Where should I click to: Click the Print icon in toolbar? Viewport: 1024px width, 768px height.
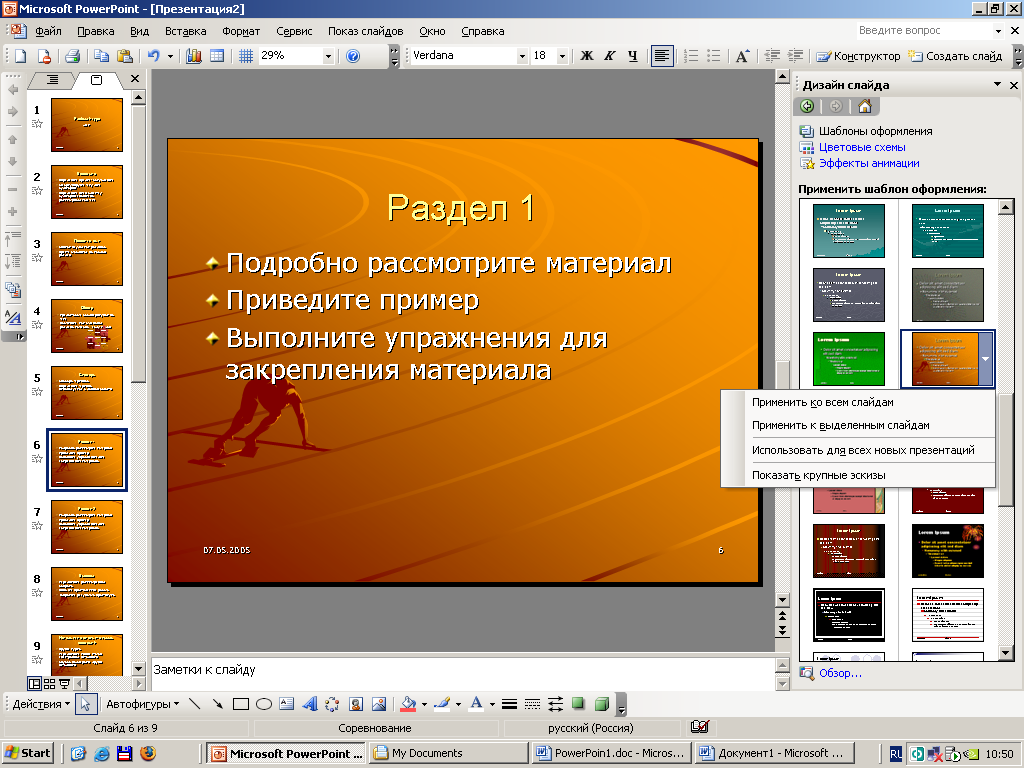point(72,56)
